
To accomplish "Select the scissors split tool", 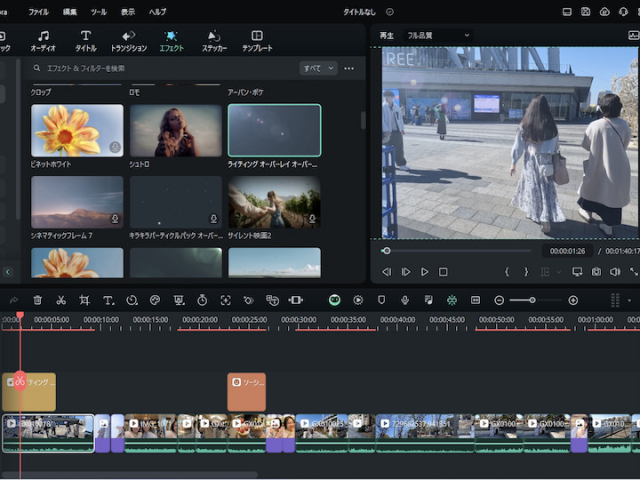I will pos(61,300).
